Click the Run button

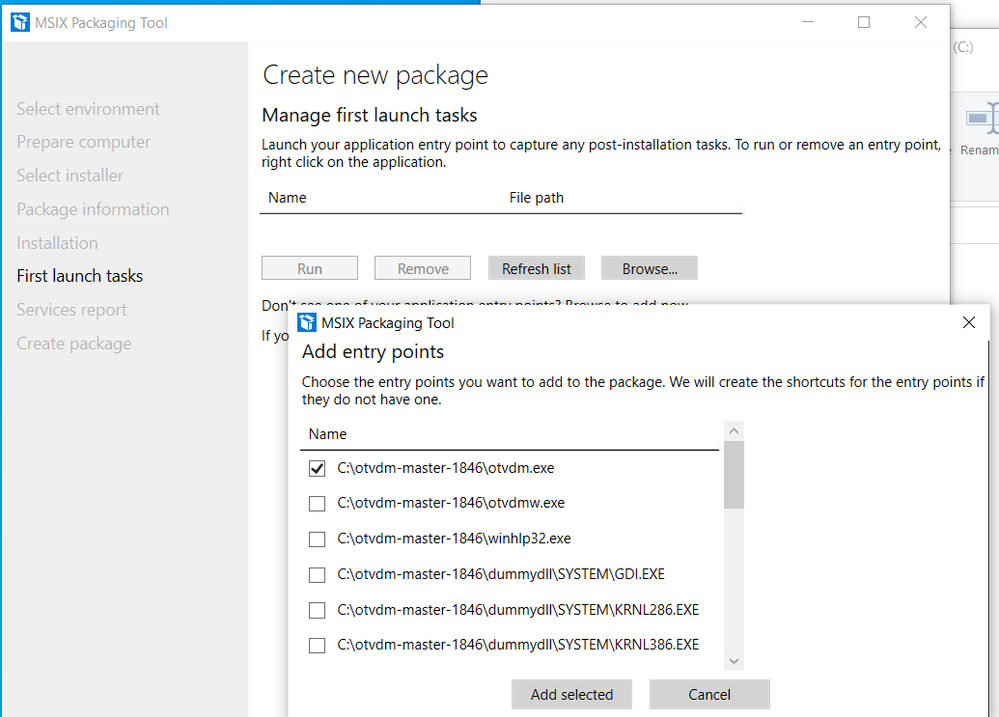310,268
